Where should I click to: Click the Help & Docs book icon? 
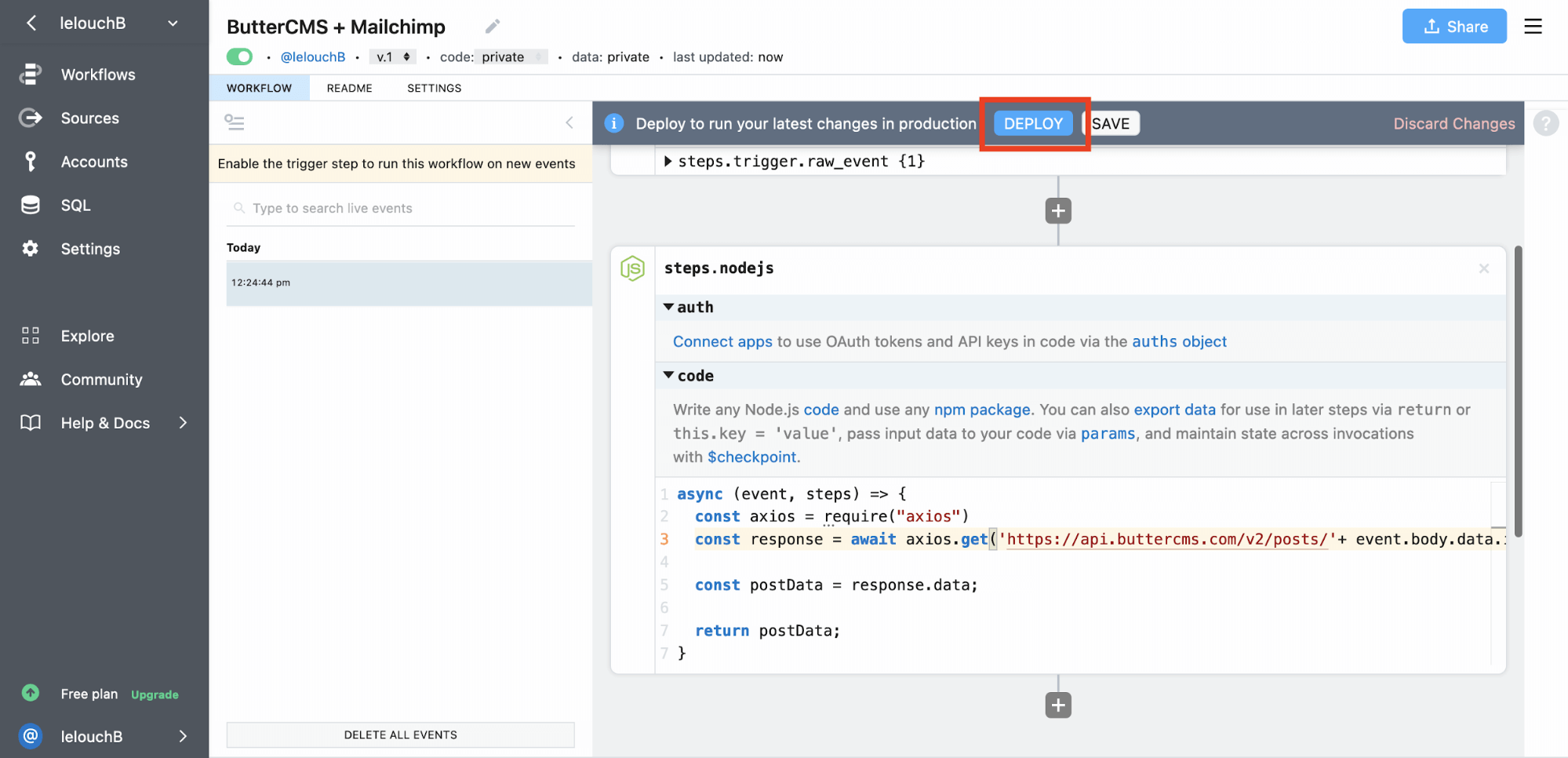point(31,423)
